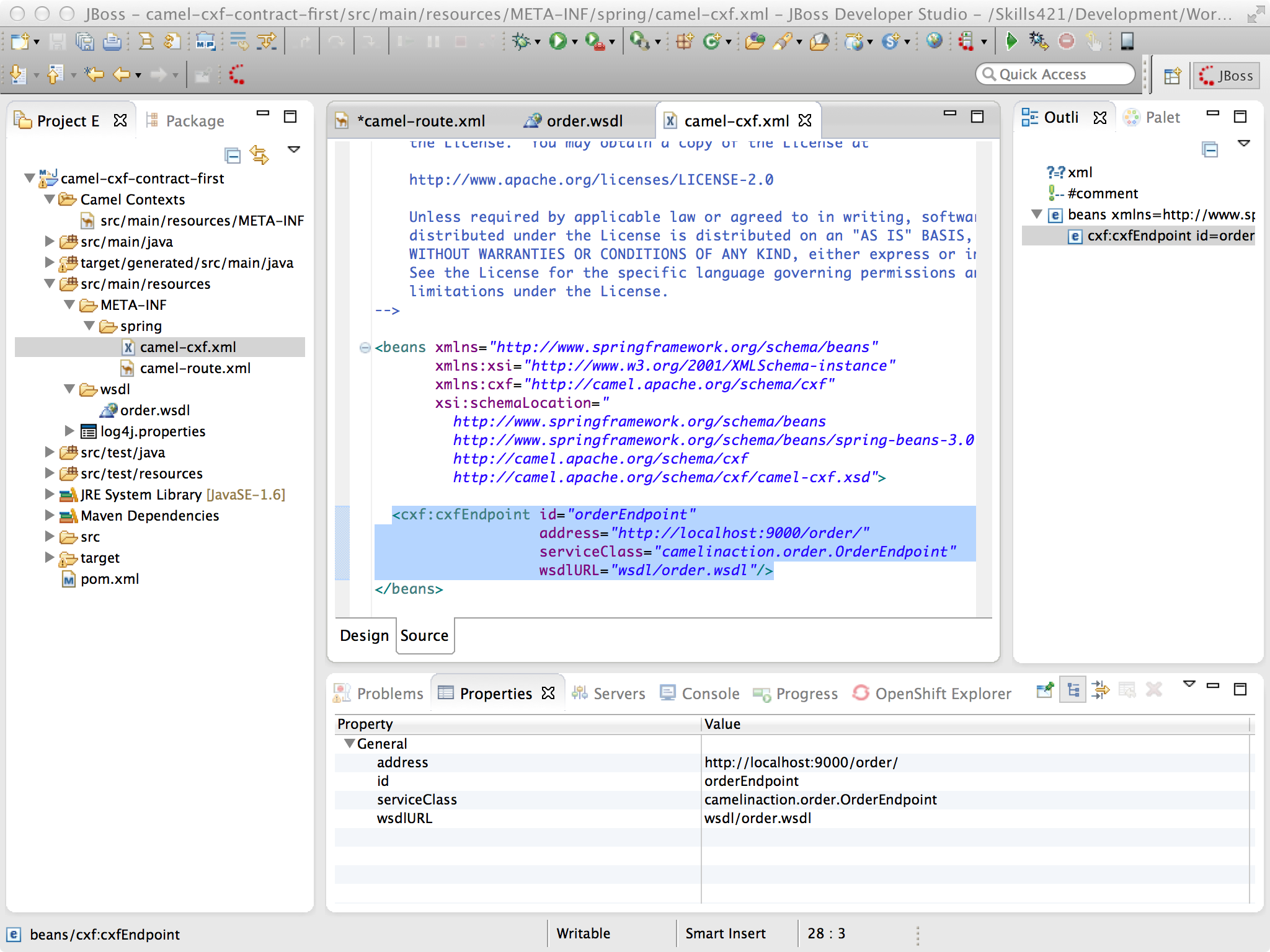Image resolution: width=1270 pixels, height=952 pixels.
Task: Click Pin to Selection in Properties view
Action: [1044, 690]
